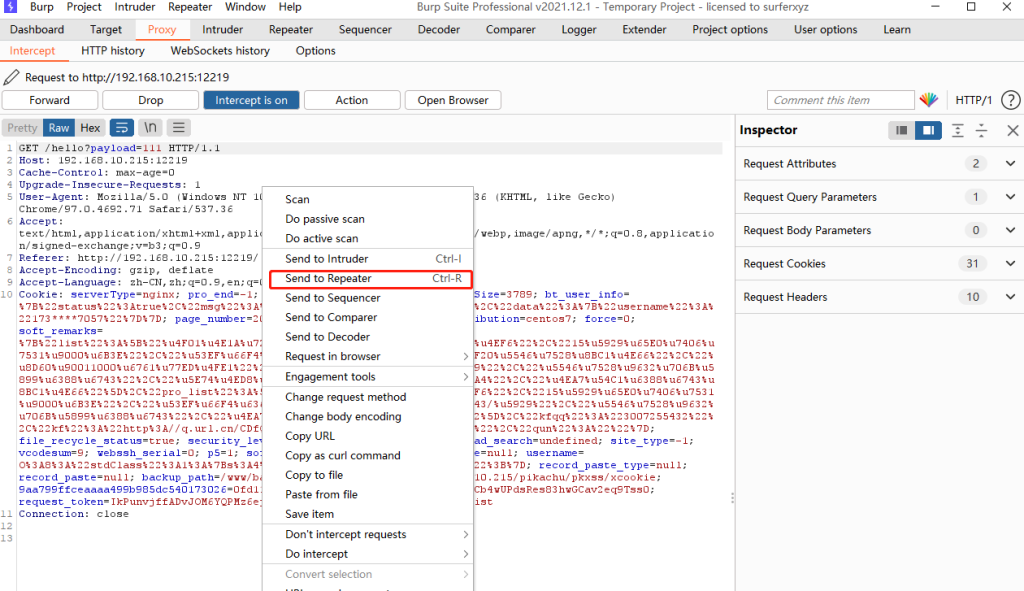Click the Forward button
The image size is (1024, 591).
coord(50,100)
